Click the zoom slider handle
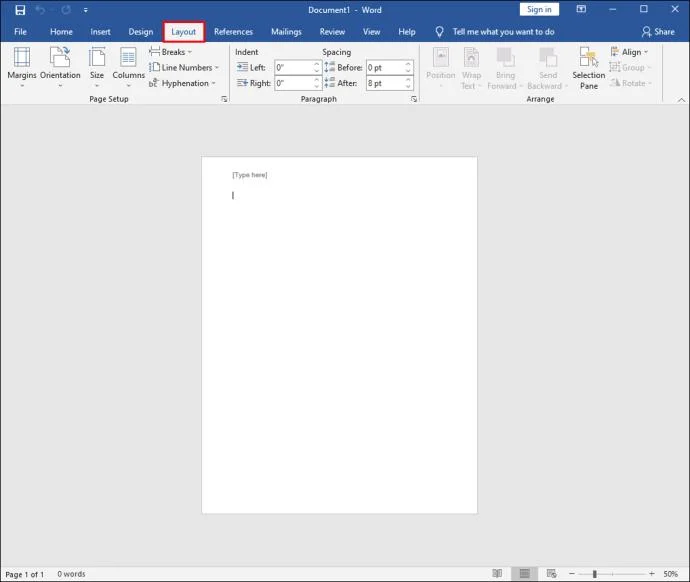690x582 pixels. pos(595,574)
